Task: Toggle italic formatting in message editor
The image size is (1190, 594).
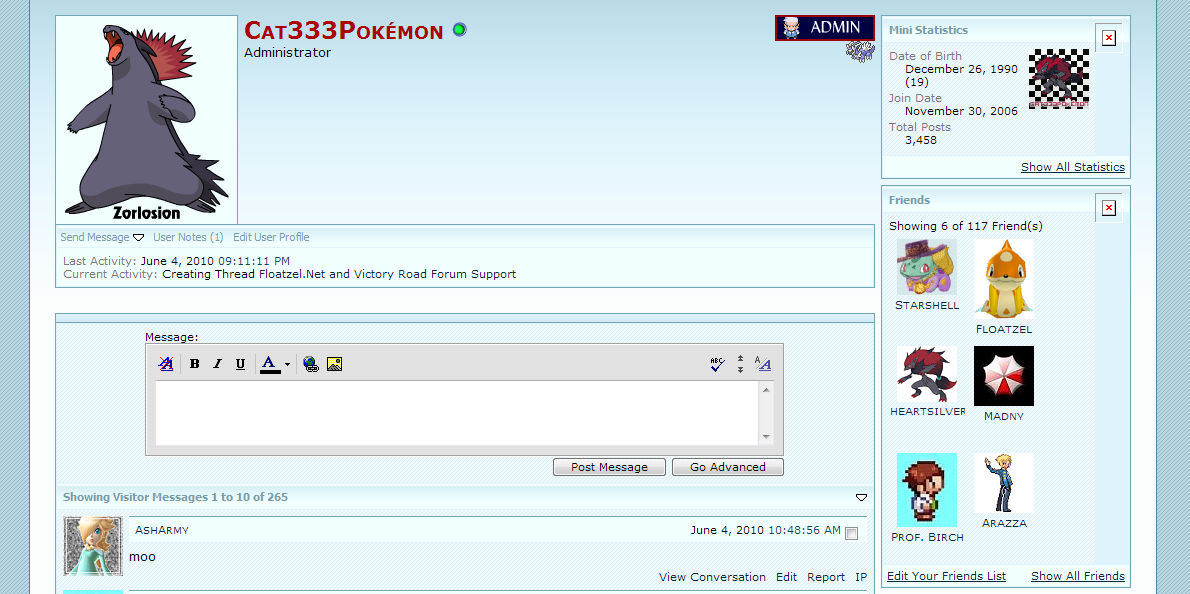Action: (x=217, y=364)
